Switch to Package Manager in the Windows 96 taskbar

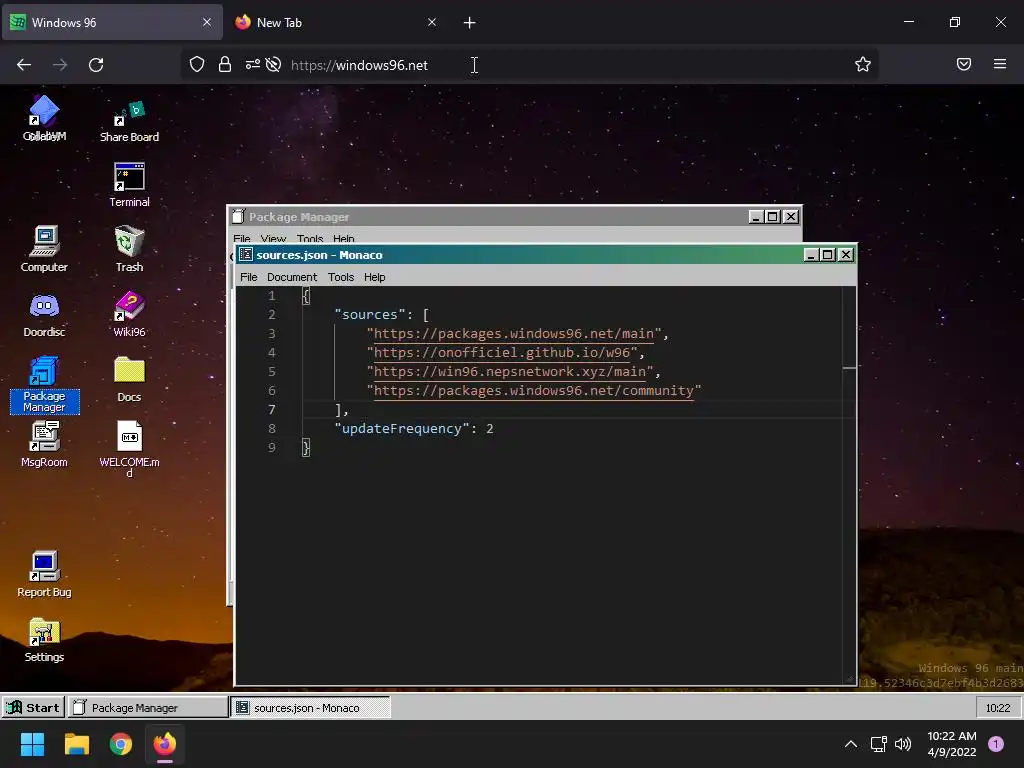tap(148, 707)
